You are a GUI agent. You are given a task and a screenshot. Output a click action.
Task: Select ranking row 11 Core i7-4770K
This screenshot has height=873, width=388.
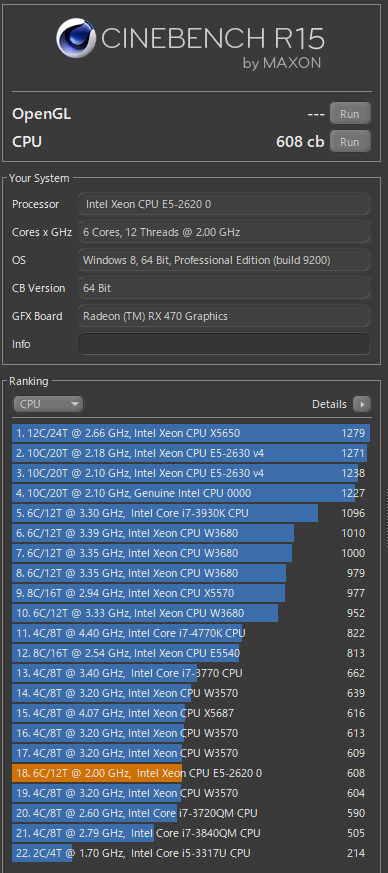click(191, 634)
